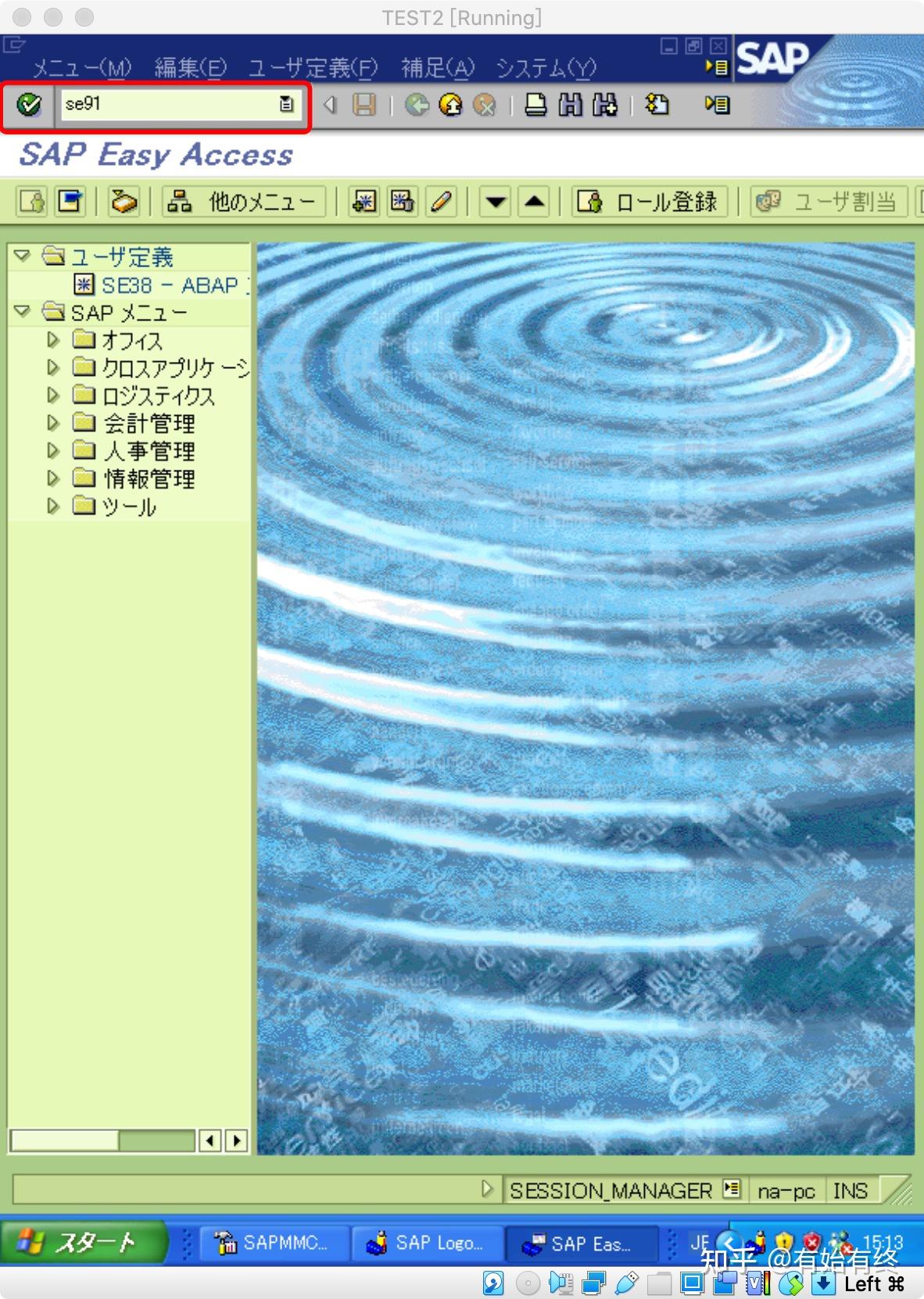
Task: Click the na-pc status bar field
Action: (x=786, y=1190)
